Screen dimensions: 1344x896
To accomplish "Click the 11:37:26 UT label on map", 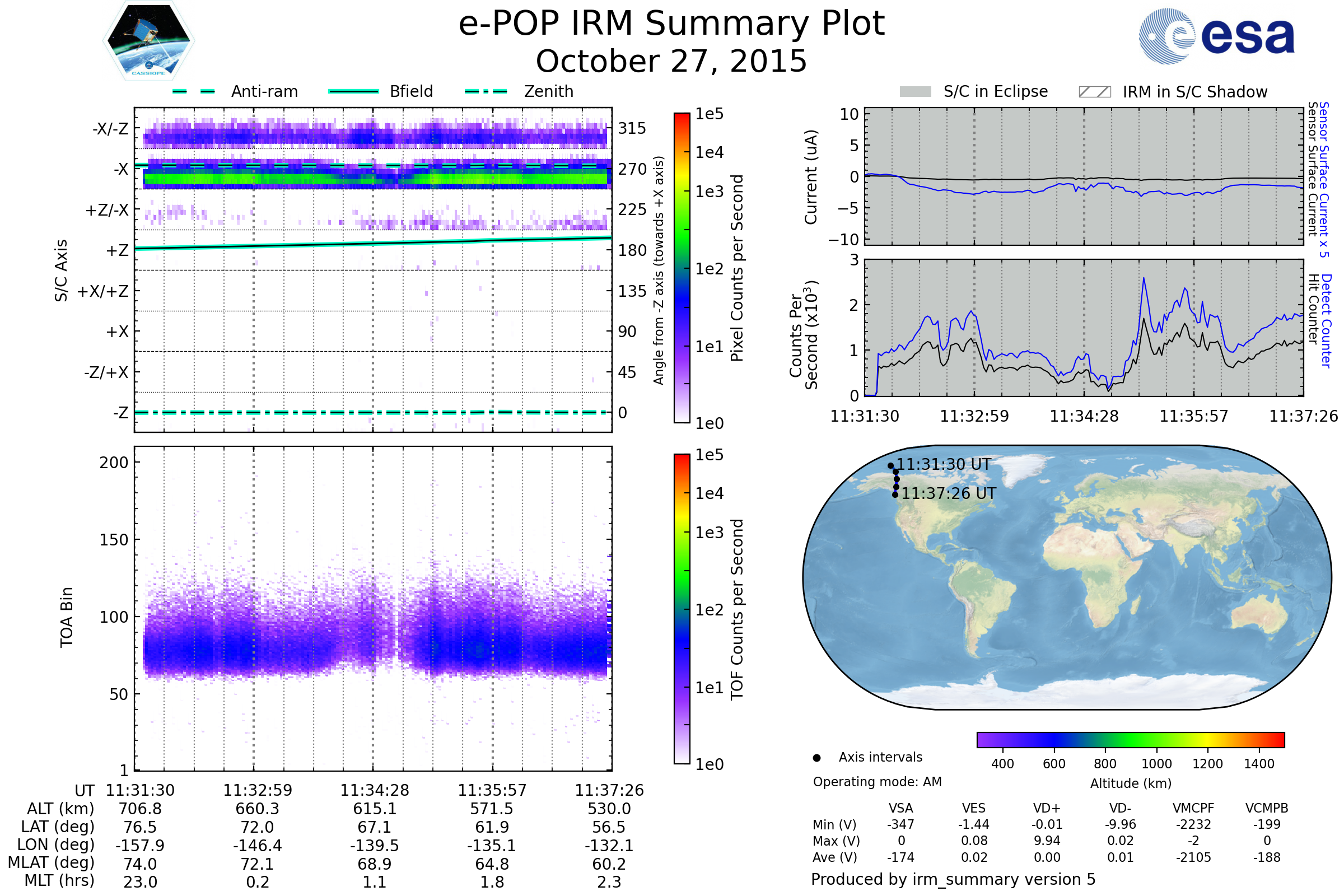I will click(949, 493).
